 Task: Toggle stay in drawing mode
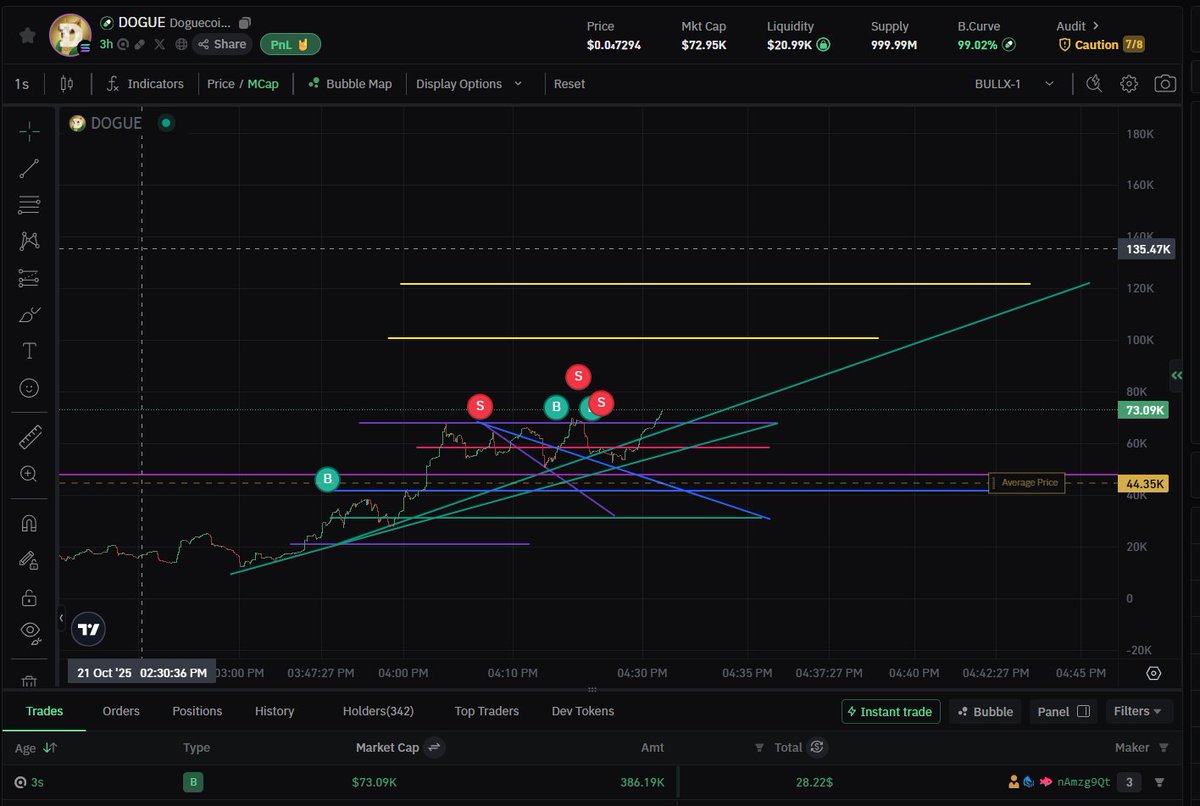[29, 560]
